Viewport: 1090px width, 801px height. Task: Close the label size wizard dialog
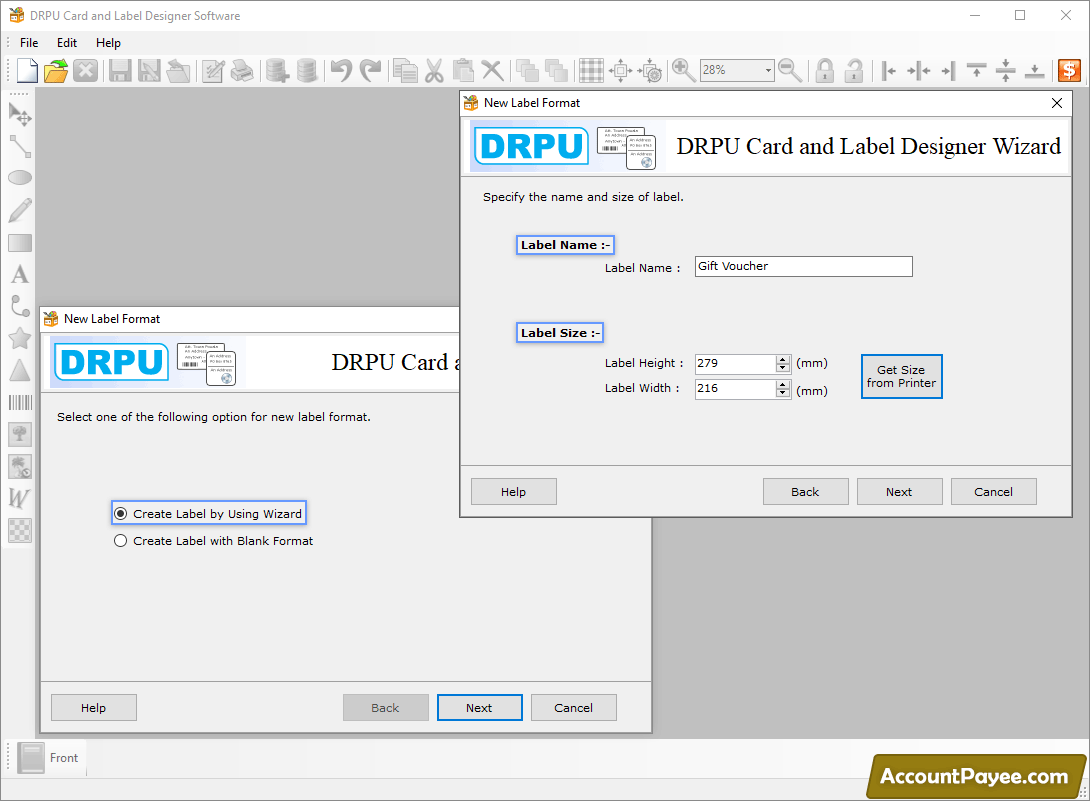[1057, 103]
